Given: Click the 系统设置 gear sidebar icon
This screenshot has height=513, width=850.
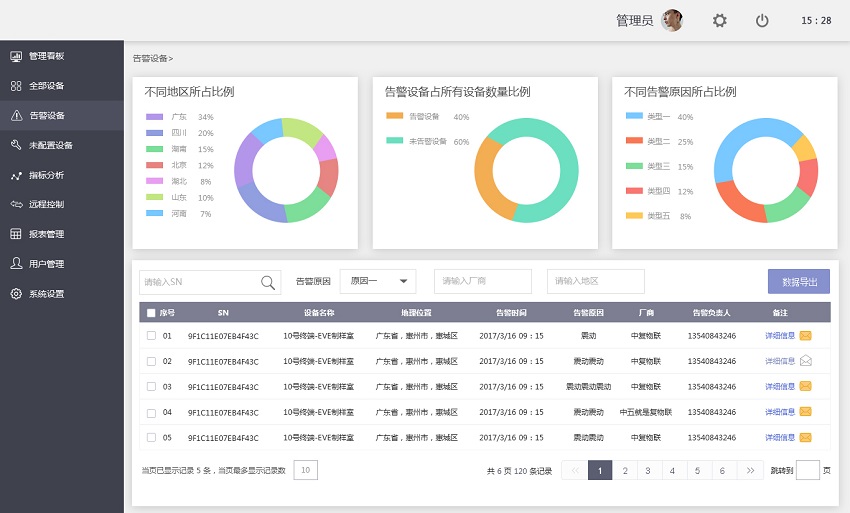Looking at the screenshot, I should pyautogui.click(x=16, y=293).
